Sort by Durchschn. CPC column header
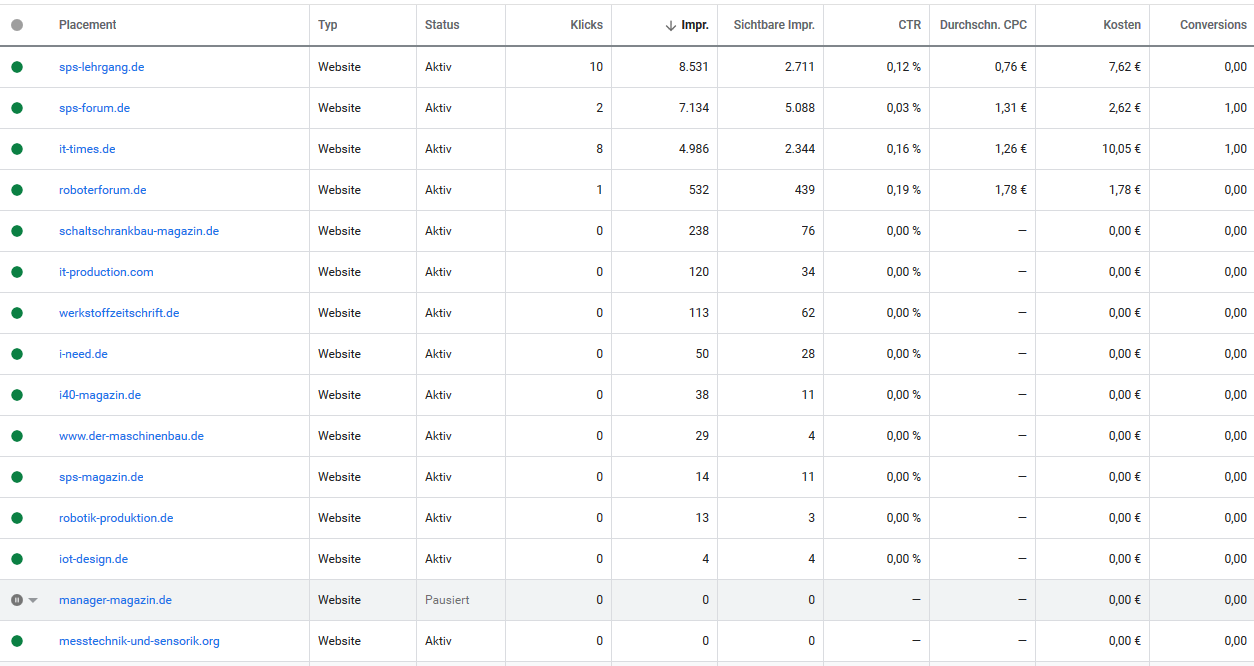The width and height of the screenshot is (1254, 666). (983, 25)
